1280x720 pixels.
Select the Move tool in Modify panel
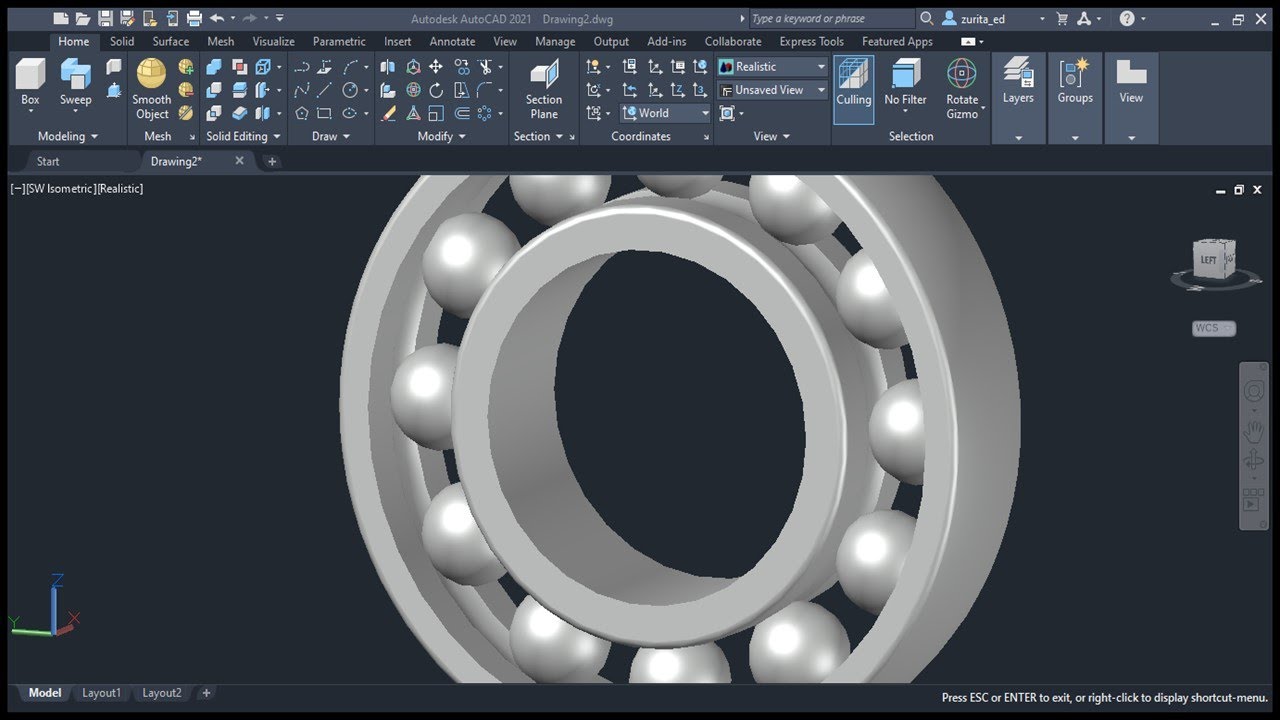coord(436,67)
